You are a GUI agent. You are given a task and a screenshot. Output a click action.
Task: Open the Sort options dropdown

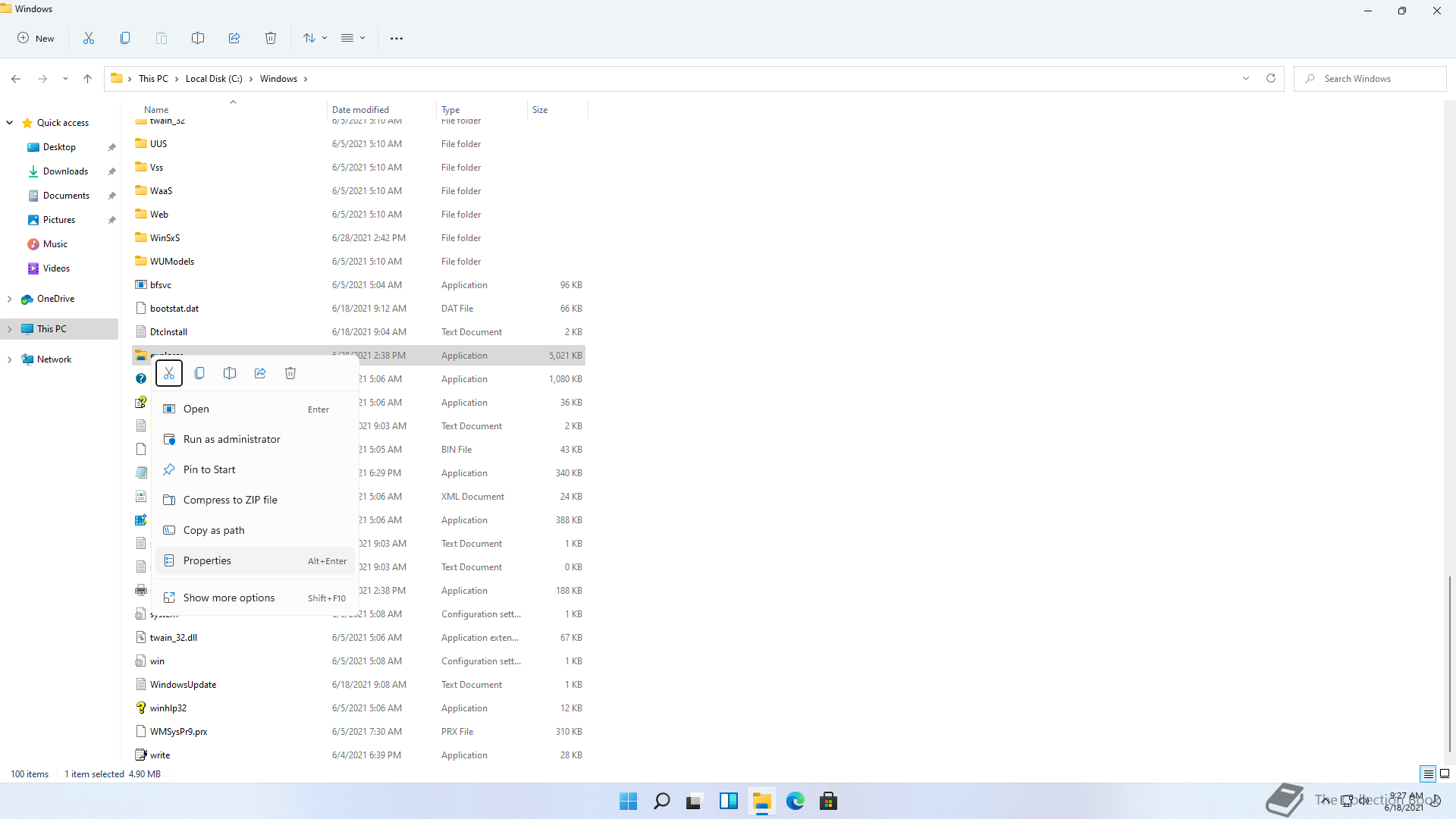click(x=315, y=38)
